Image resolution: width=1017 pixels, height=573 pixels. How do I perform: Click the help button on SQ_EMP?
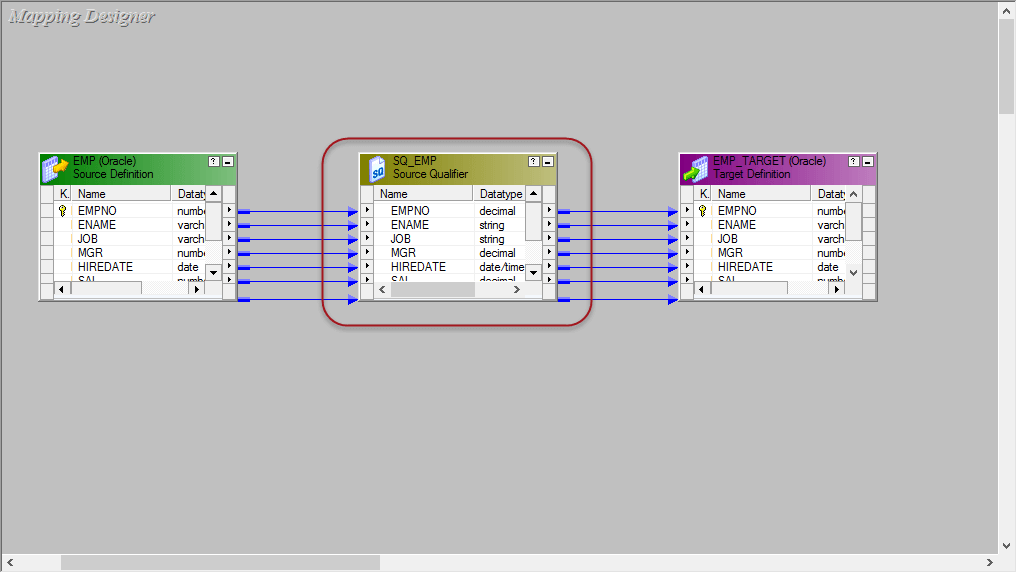click(533, 161)
